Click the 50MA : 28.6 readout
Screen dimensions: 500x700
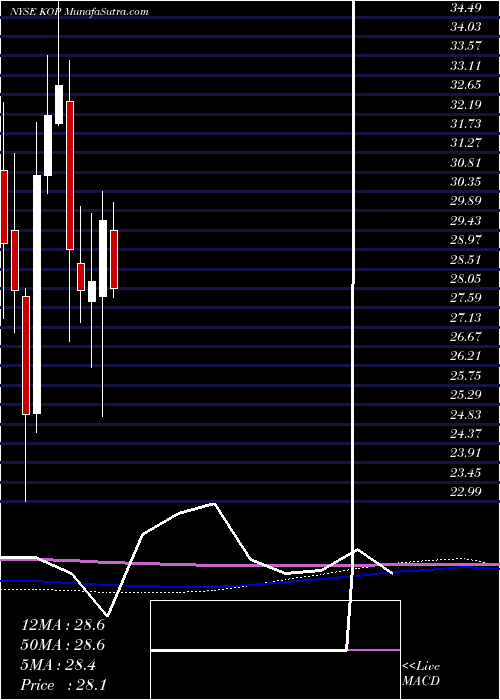pos(62,645)
